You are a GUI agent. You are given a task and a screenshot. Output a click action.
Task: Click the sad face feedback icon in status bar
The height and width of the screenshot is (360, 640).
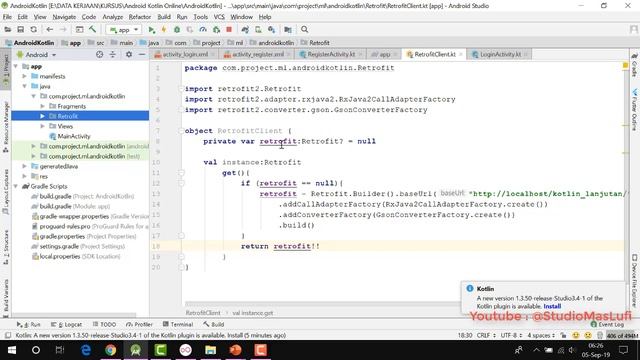(588, 335)
